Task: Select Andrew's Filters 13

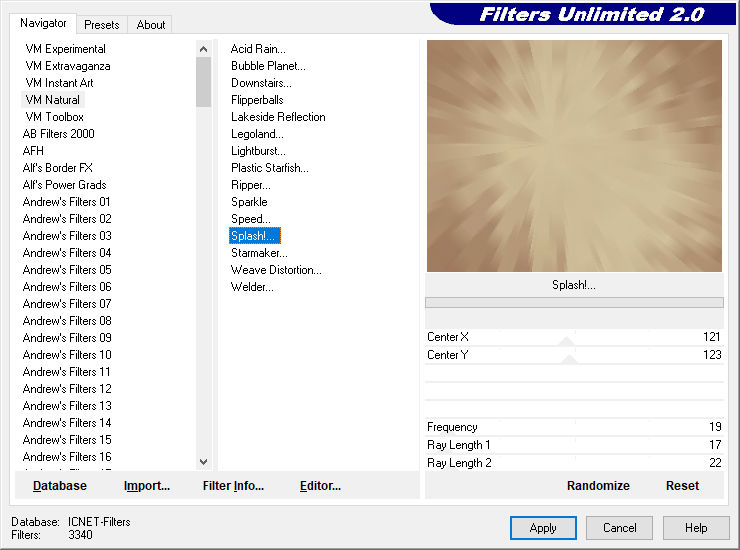Action: point(67,406)
